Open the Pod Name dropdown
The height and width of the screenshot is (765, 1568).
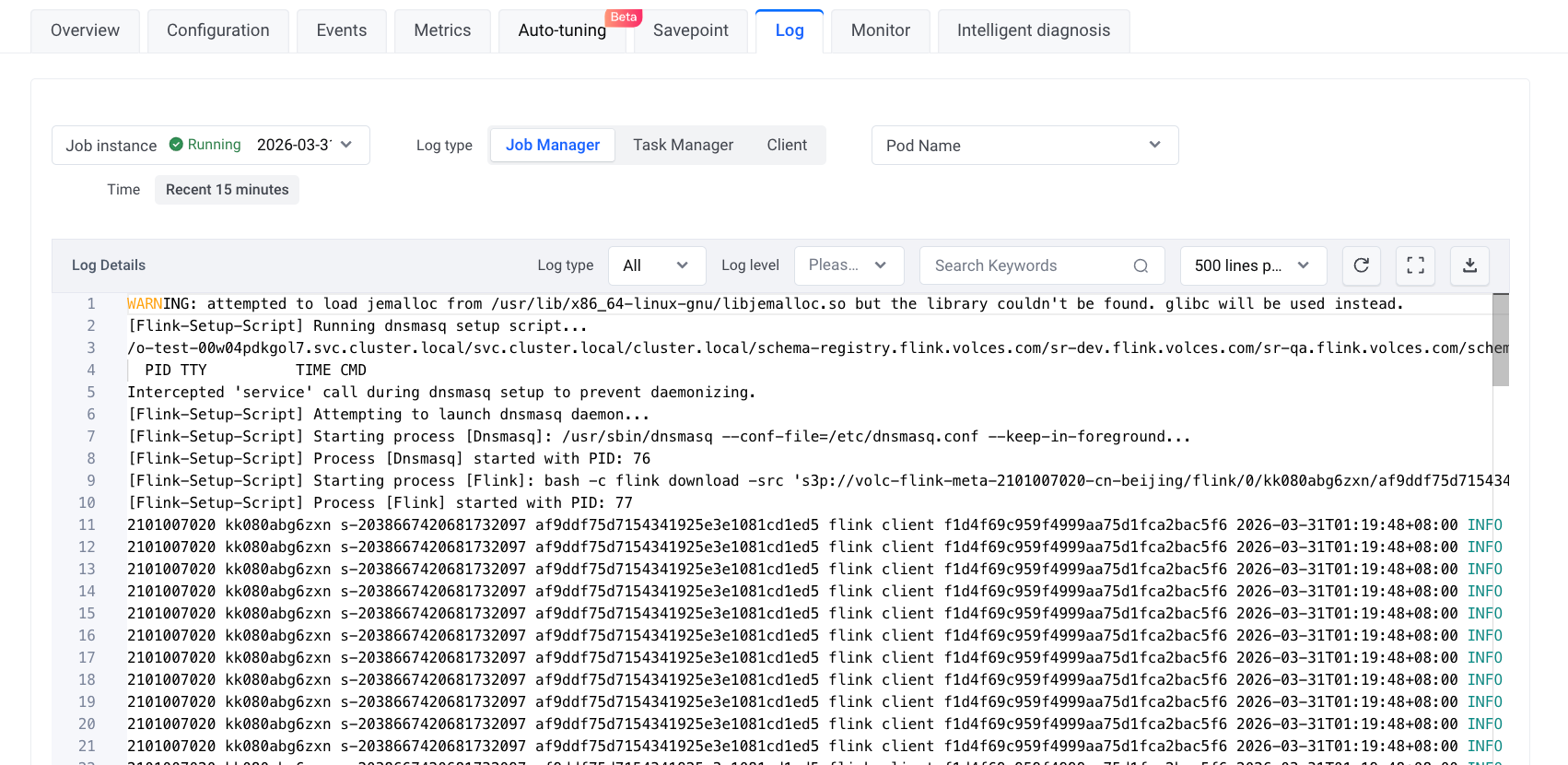pyautogui.click(x=1024, y=146)
